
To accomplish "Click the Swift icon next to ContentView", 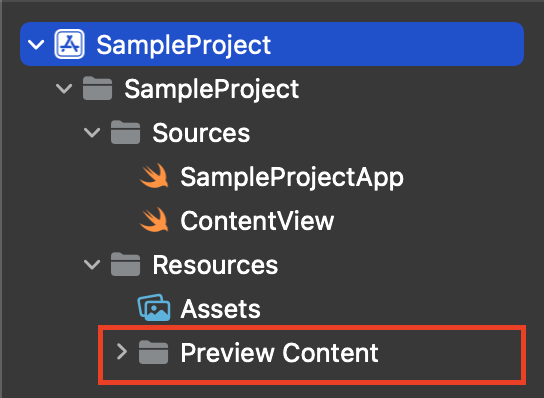I will click(x=154, y=220).
